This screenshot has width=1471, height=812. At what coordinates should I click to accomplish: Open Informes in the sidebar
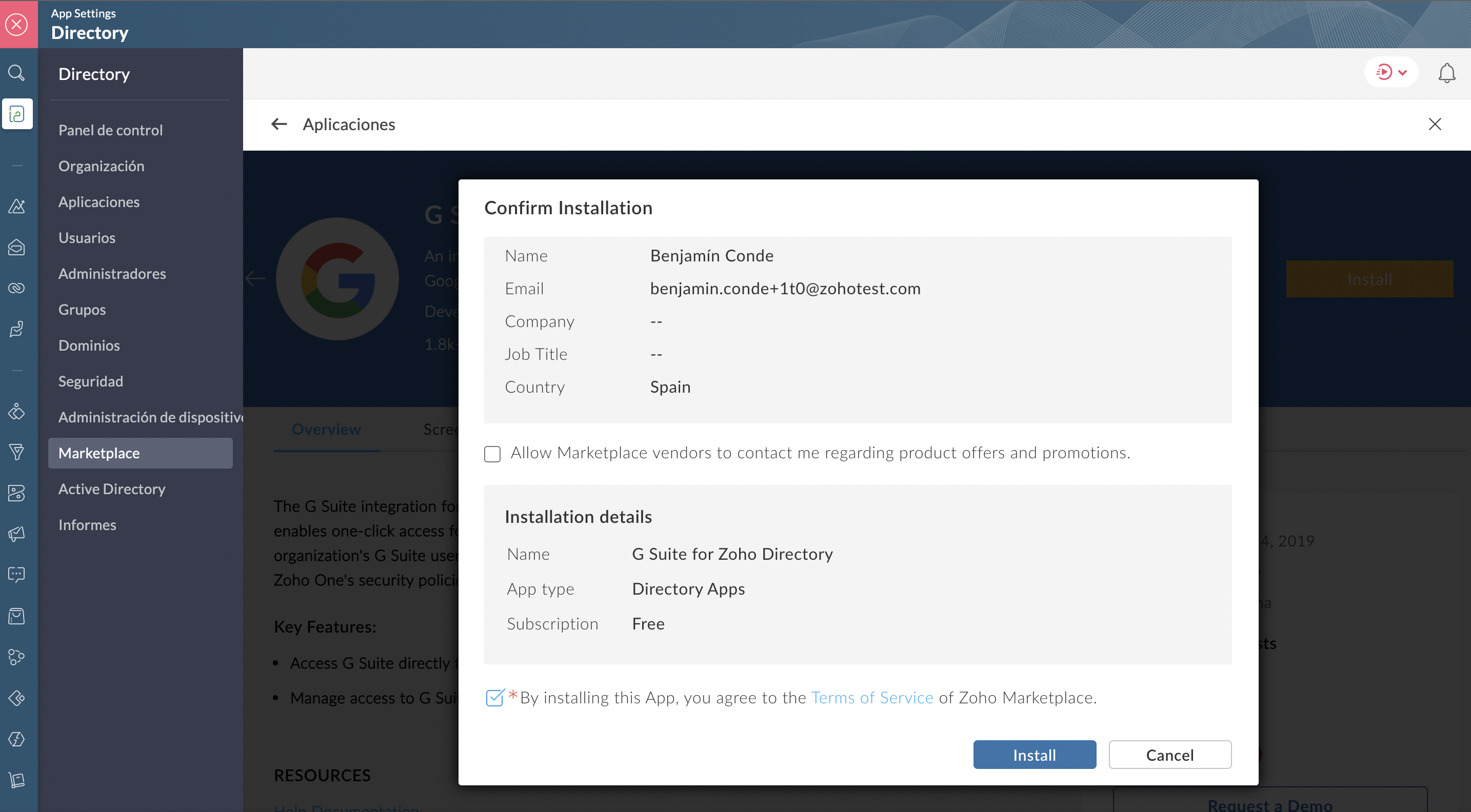[87, 525]
